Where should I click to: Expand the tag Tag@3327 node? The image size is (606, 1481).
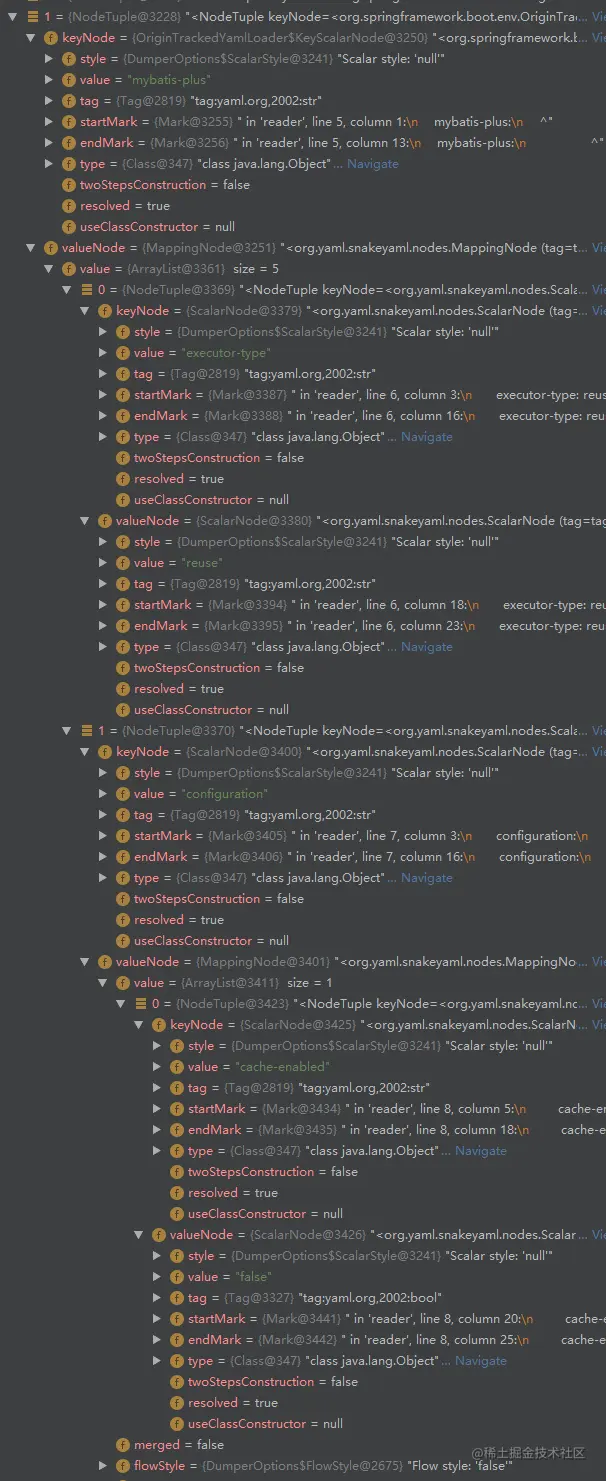pyautogui.click(x=157, y=1298)
